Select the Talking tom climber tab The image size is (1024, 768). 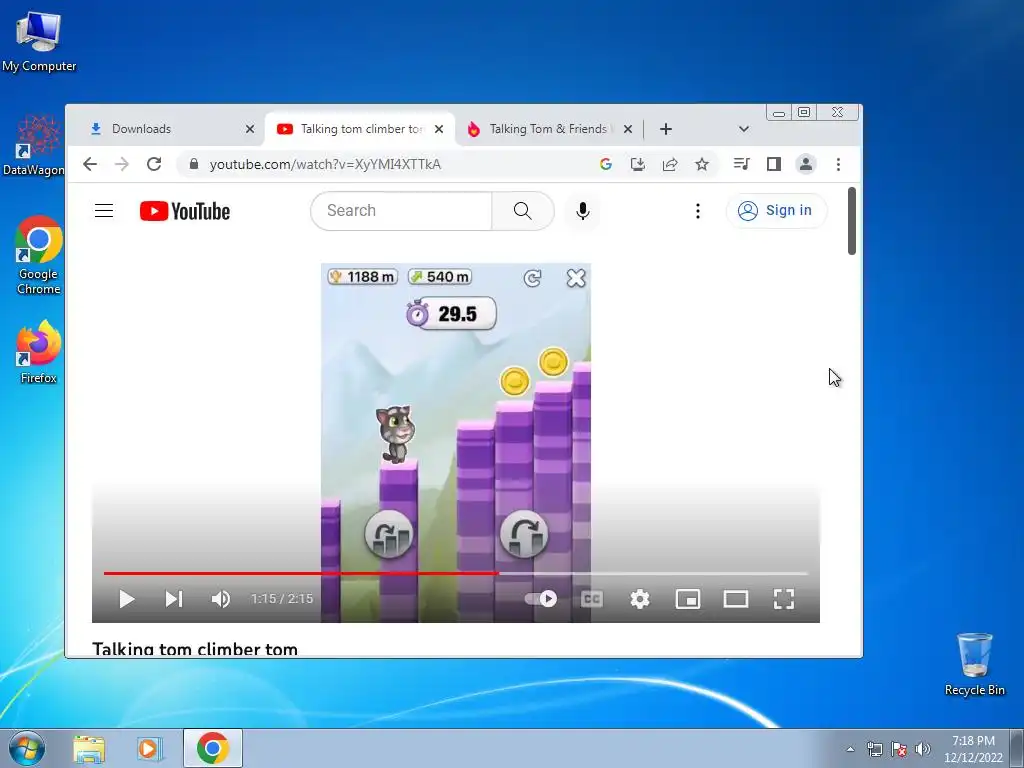coord(353,129)
